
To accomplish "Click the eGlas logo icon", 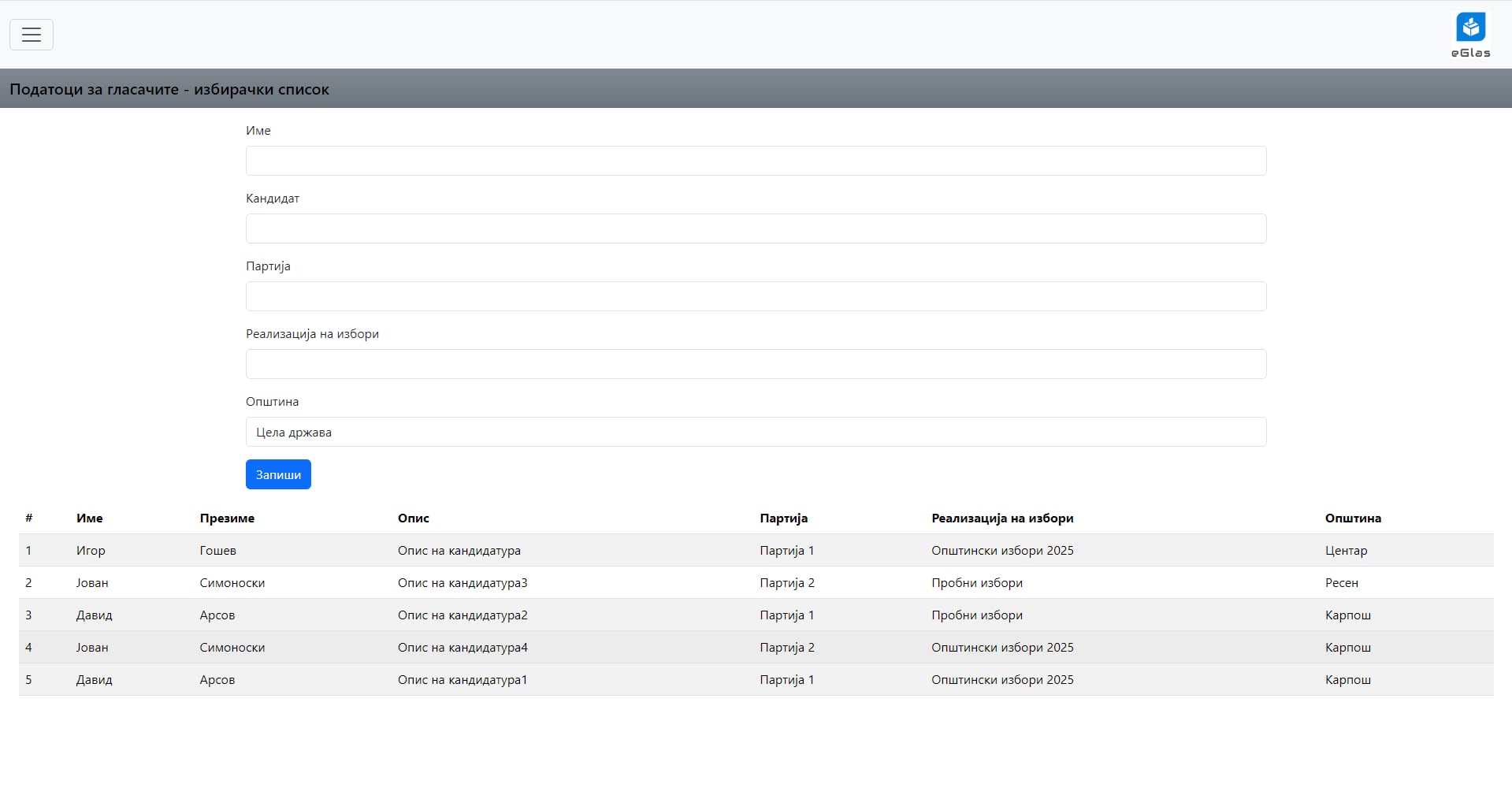I will tap(1470, 28).
